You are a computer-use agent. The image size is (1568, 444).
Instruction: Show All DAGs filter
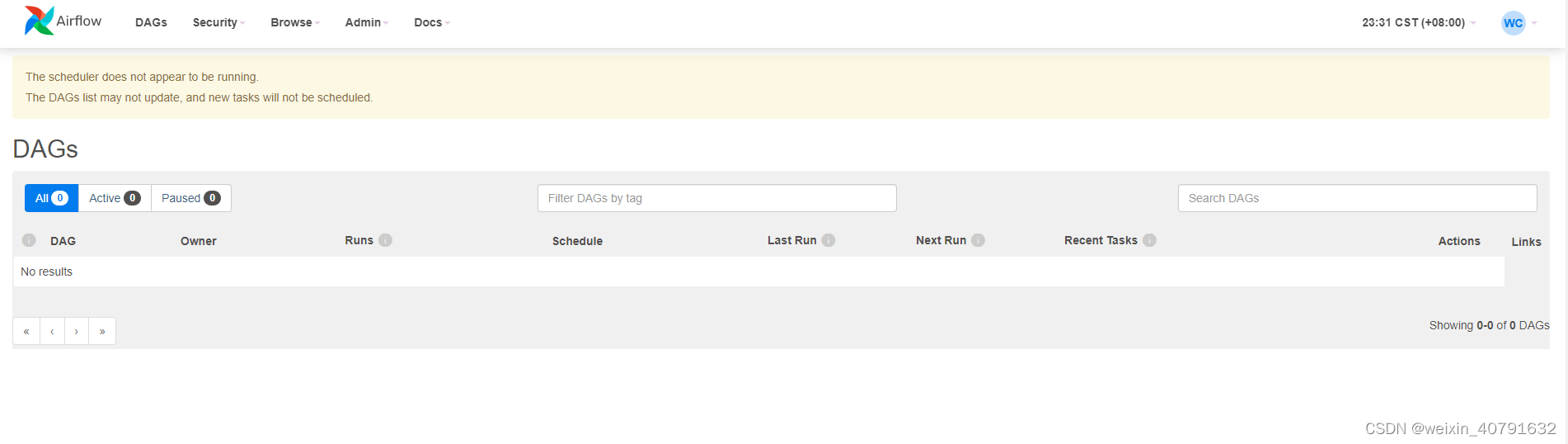point(51,198)
